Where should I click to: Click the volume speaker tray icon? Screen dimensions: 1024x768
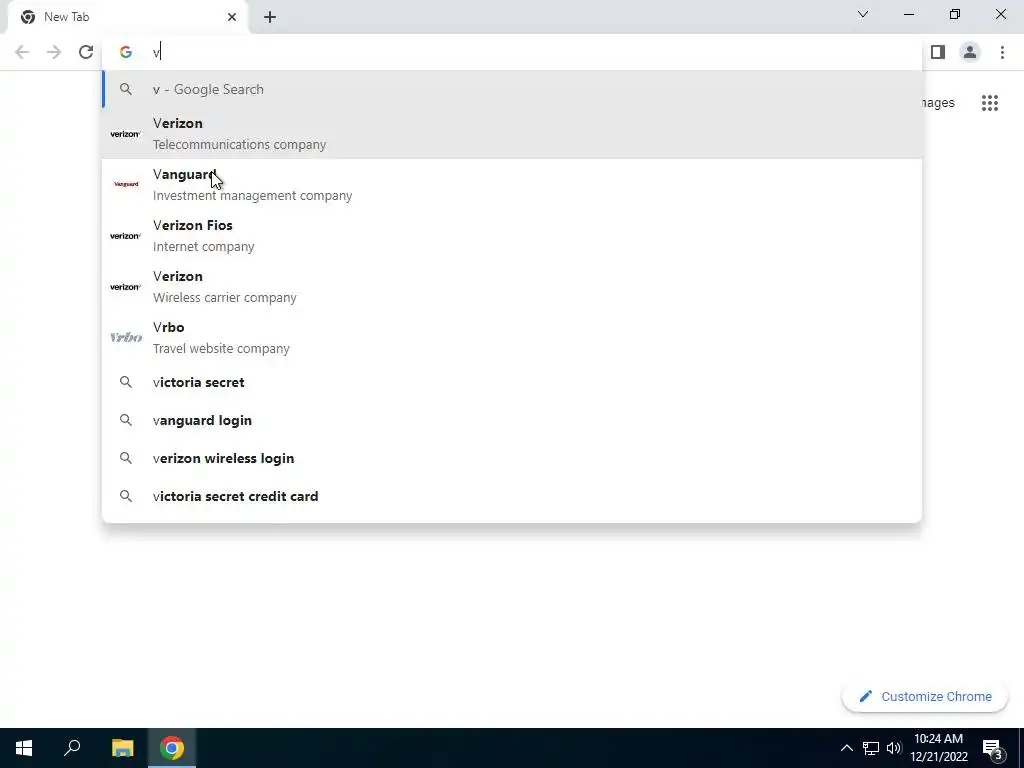pos(894,748)
